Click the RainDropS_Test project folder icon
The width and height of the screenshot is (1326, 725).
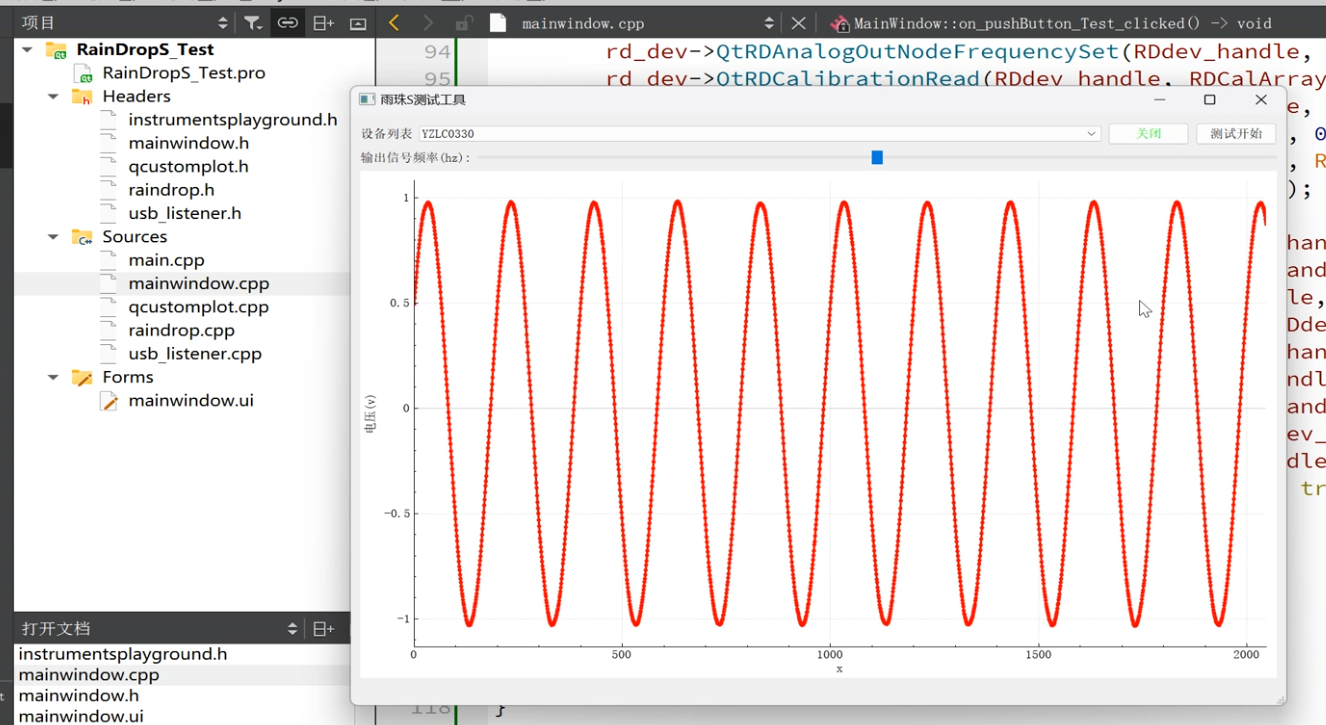pos(56,49)
